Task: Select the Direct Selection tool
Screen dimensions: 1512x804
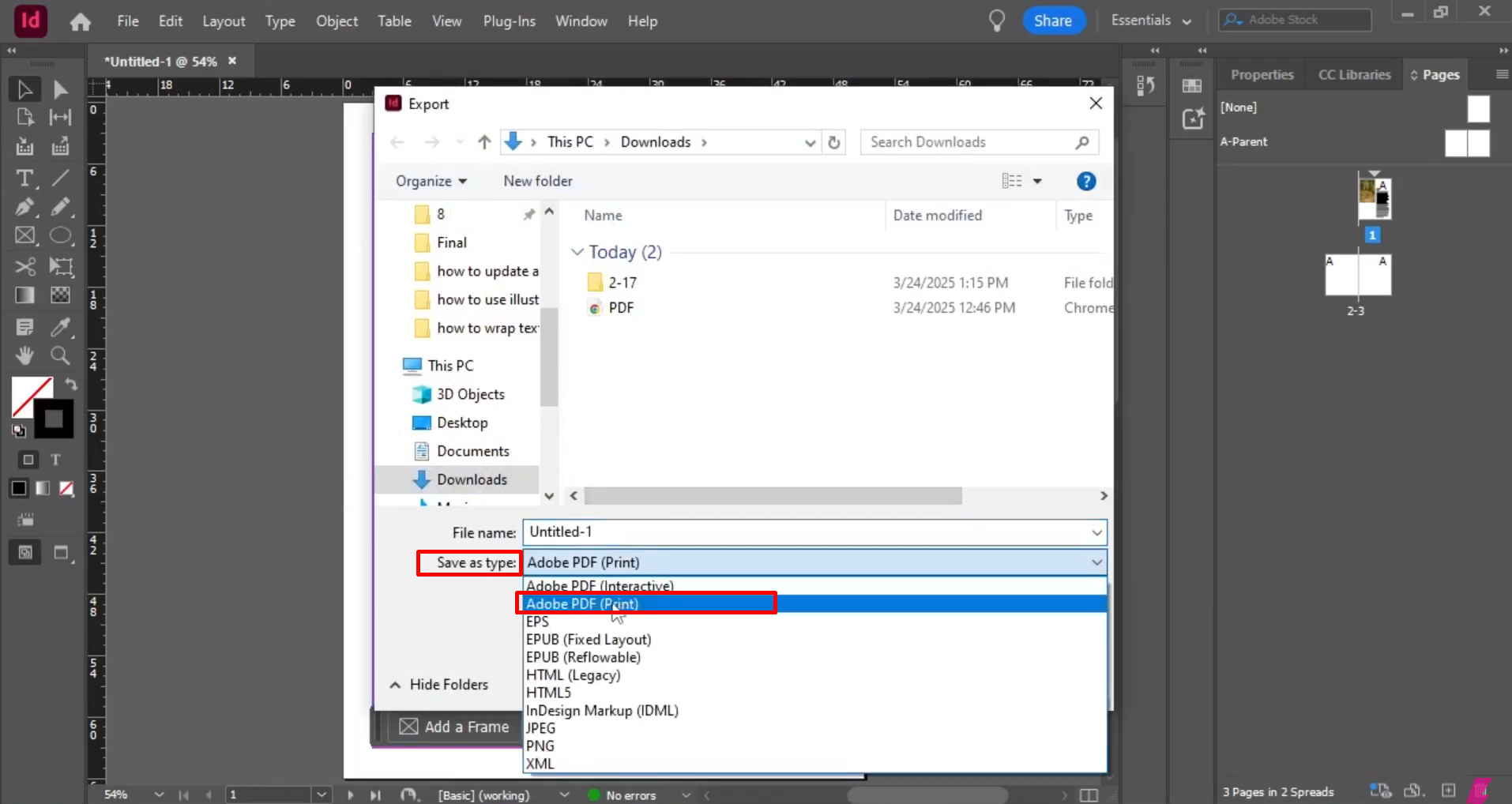Action: pos(60,89)
